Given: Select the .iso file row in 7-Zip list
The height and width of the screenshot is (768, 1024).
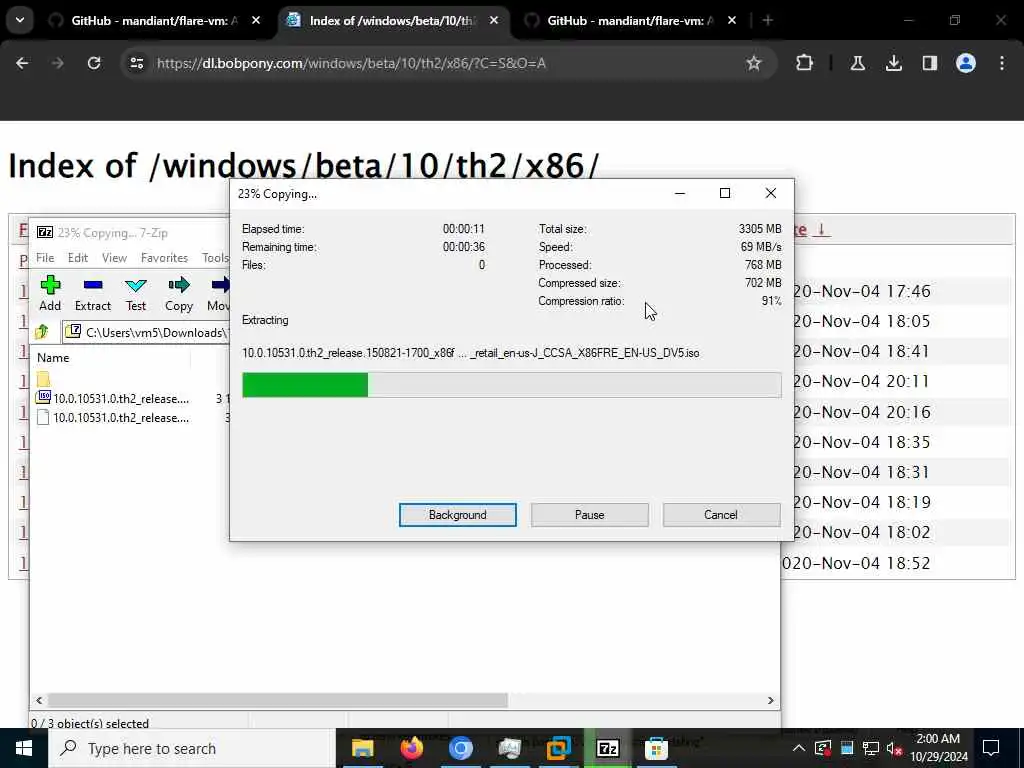Looking at the screenshot, I should pos(121,398).
